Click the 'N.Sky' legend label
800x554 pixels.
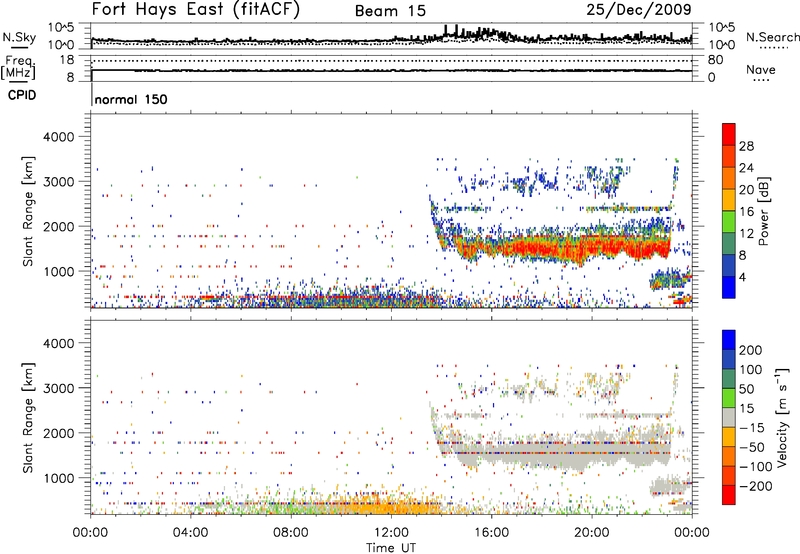pyautogui.click(x=19, y=37)
